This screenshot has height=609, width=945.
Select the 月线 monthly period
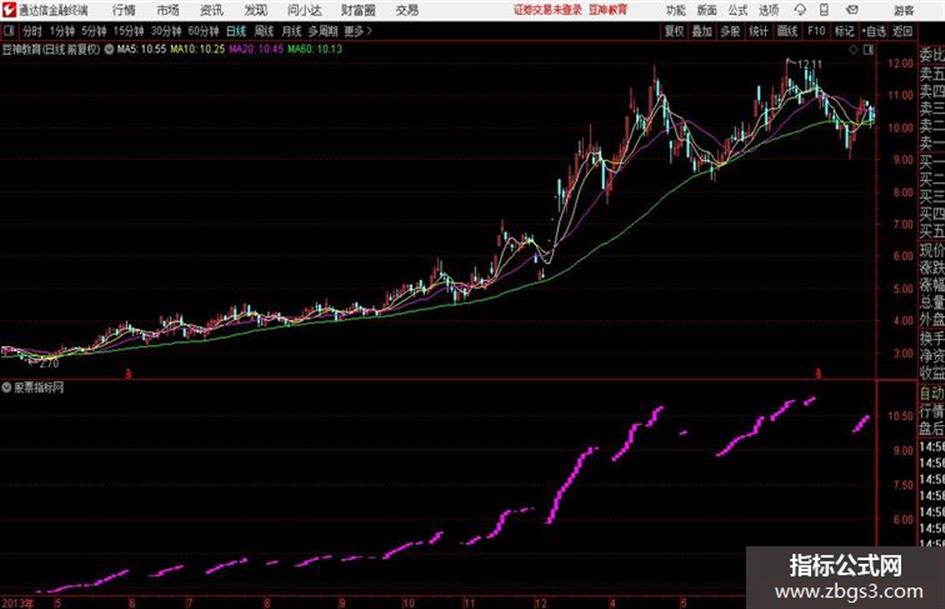pos(291,31)
